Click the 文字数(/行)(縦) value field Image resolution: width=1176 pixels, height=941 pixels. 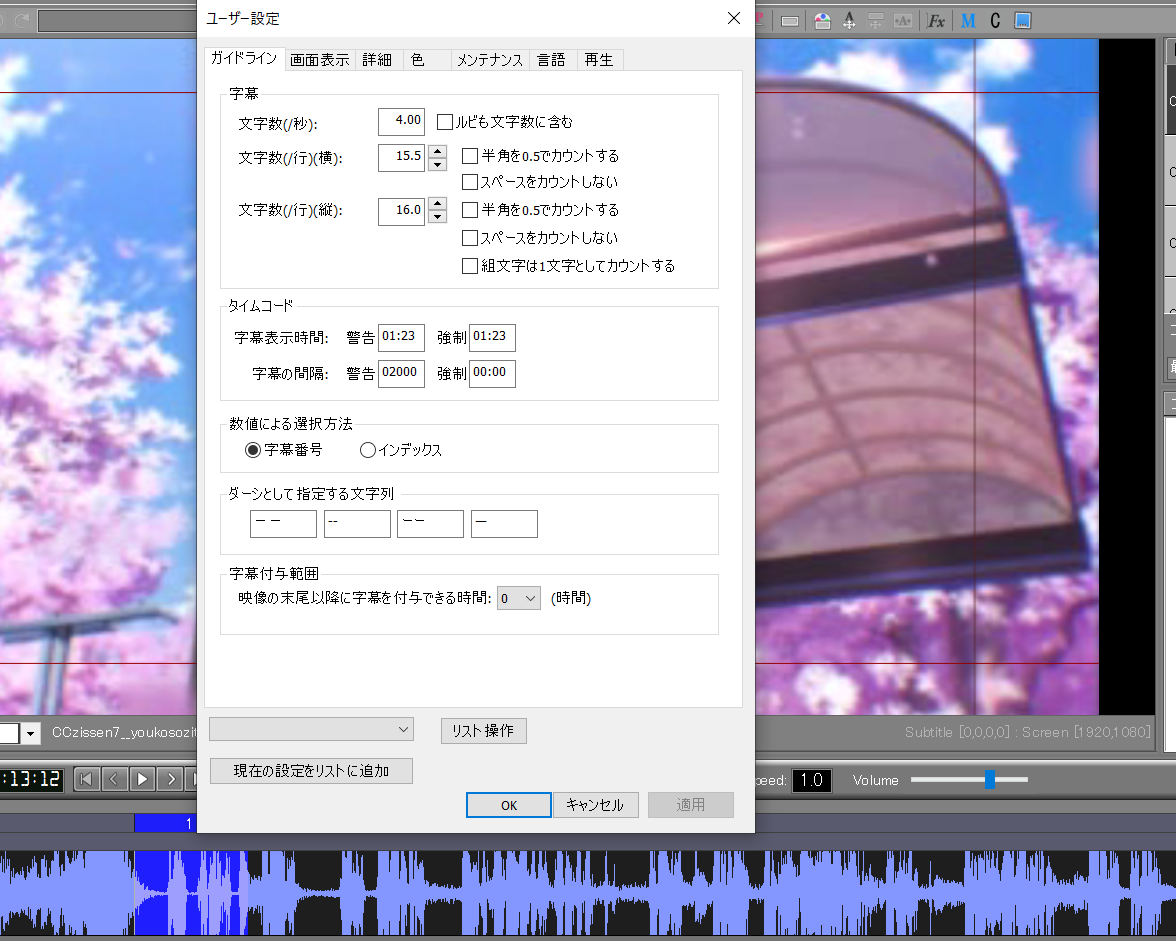pyautogui.click(x=401, y=211)
